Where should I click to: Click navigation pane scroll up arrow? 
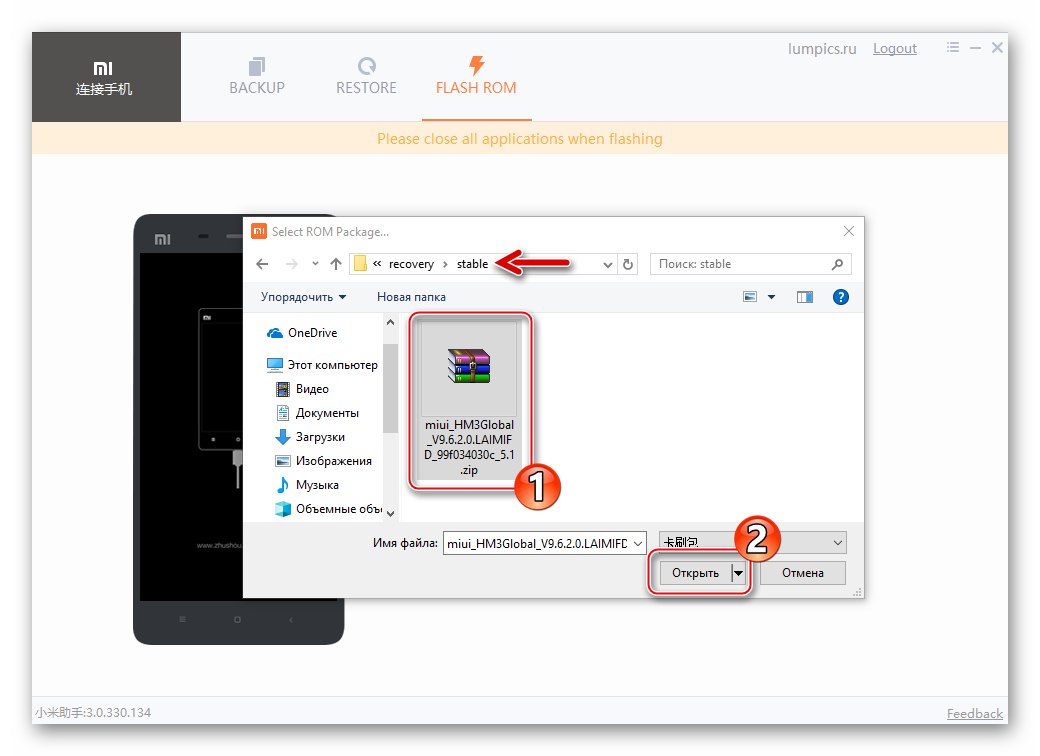click(390, 322)
